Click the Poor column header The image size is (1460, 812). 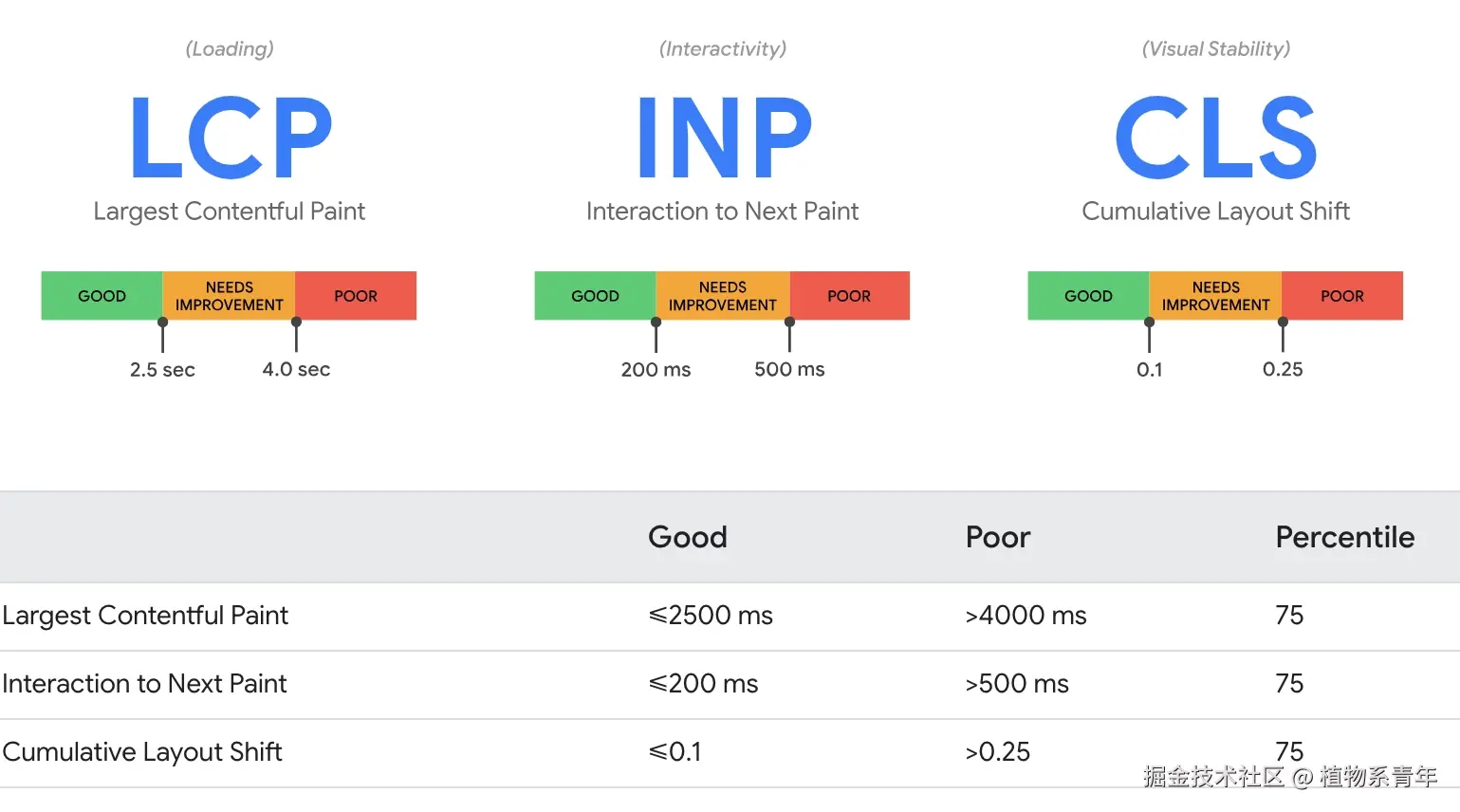tap(997, 537)
